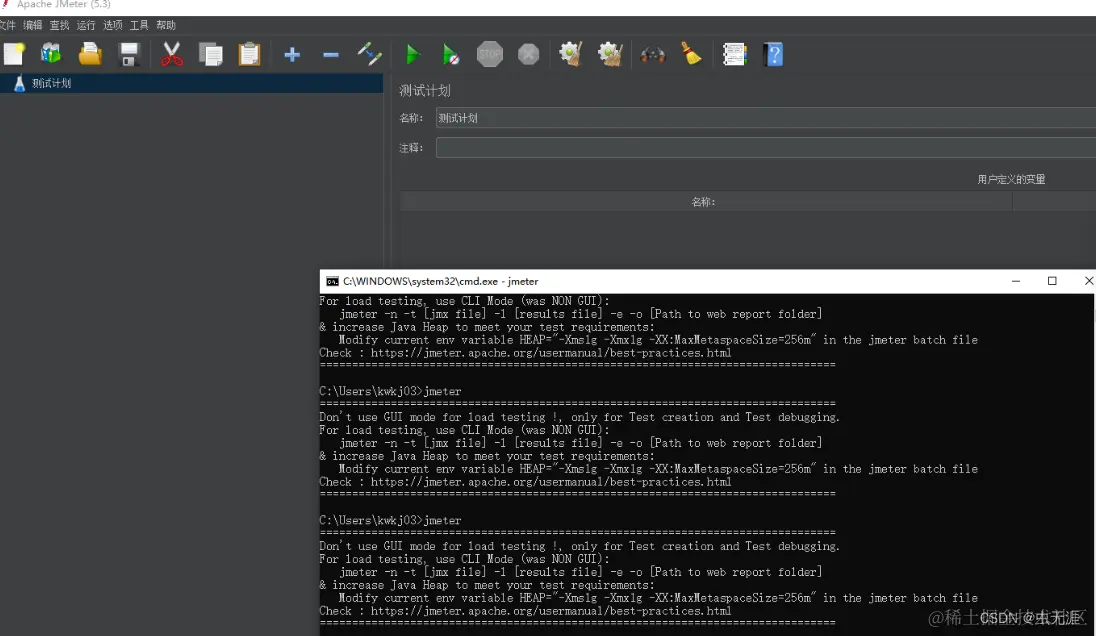Click the Reset search broom icon
This screenshot has width=1096, height=636.
tap(691, 54)
